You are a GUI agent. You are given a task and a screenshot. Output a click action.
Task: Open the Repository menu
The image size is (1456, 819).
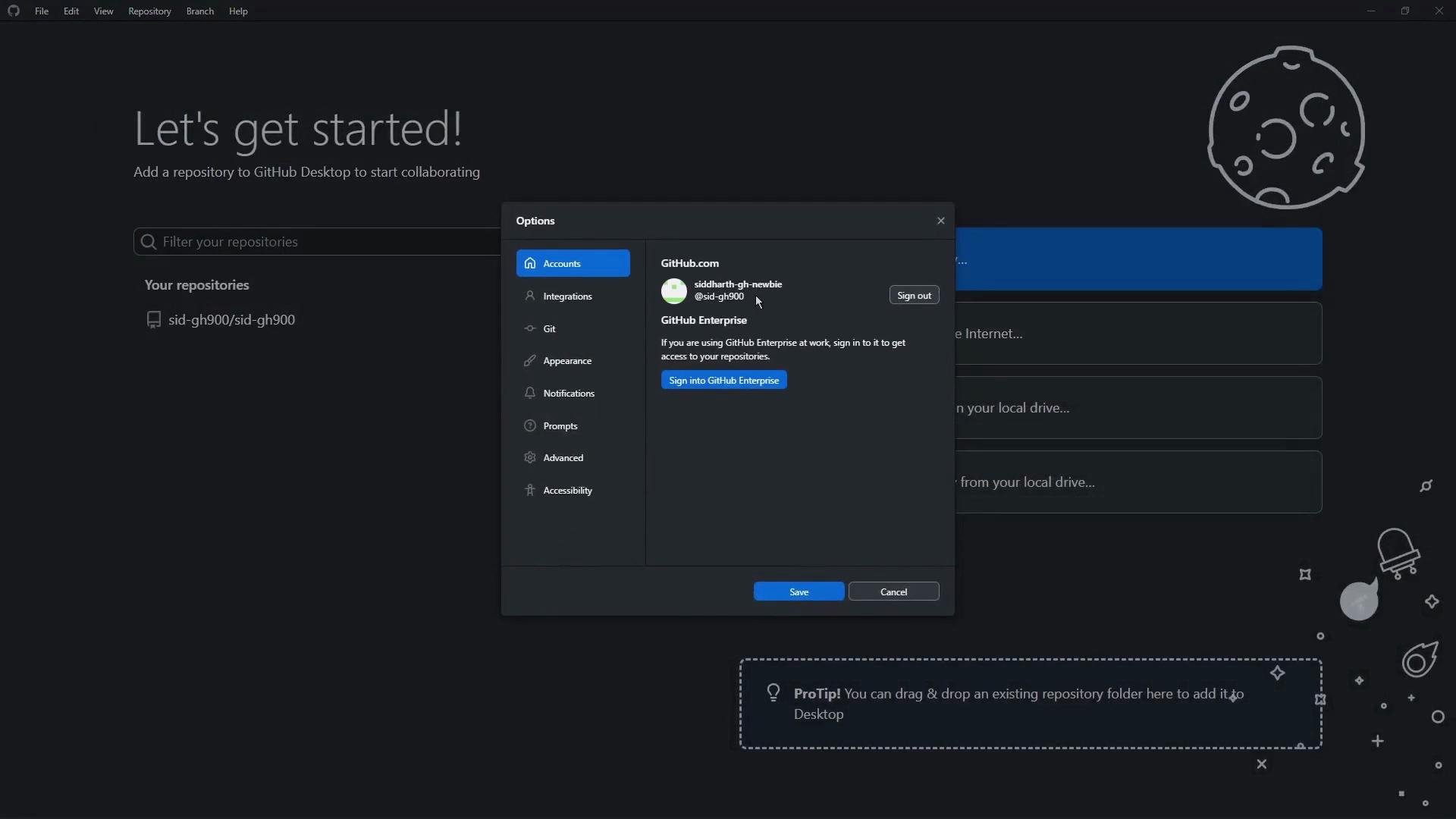(149, 11)
